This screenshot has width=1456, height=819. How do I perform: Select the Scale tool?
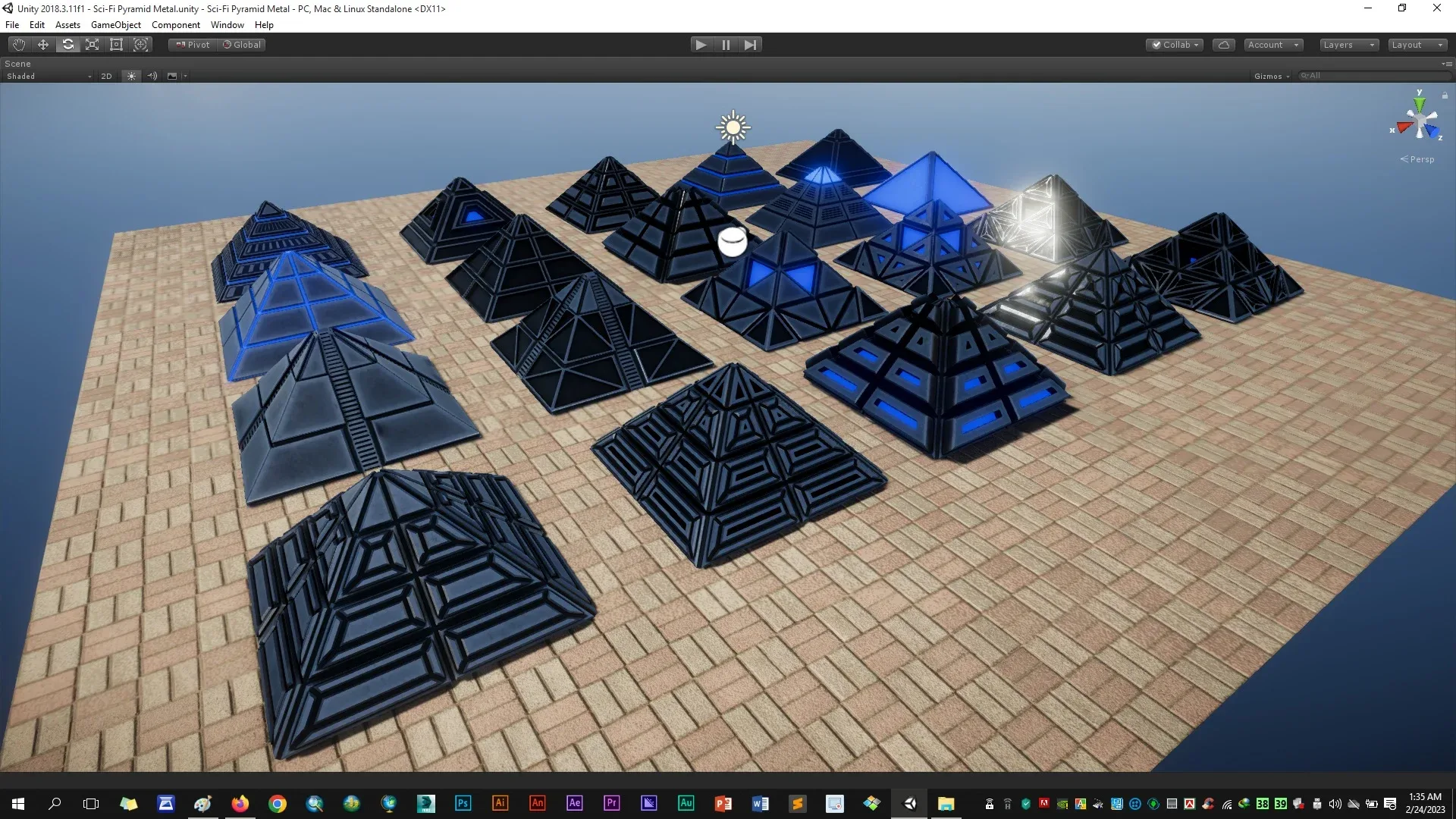(93, 45)
